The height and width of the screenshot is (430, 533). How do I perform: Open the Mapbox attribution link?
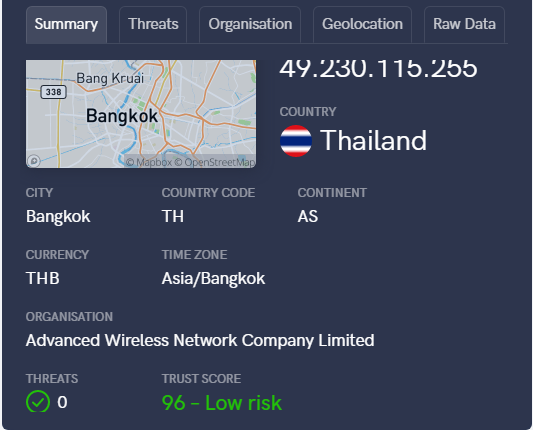coord(149,162)
